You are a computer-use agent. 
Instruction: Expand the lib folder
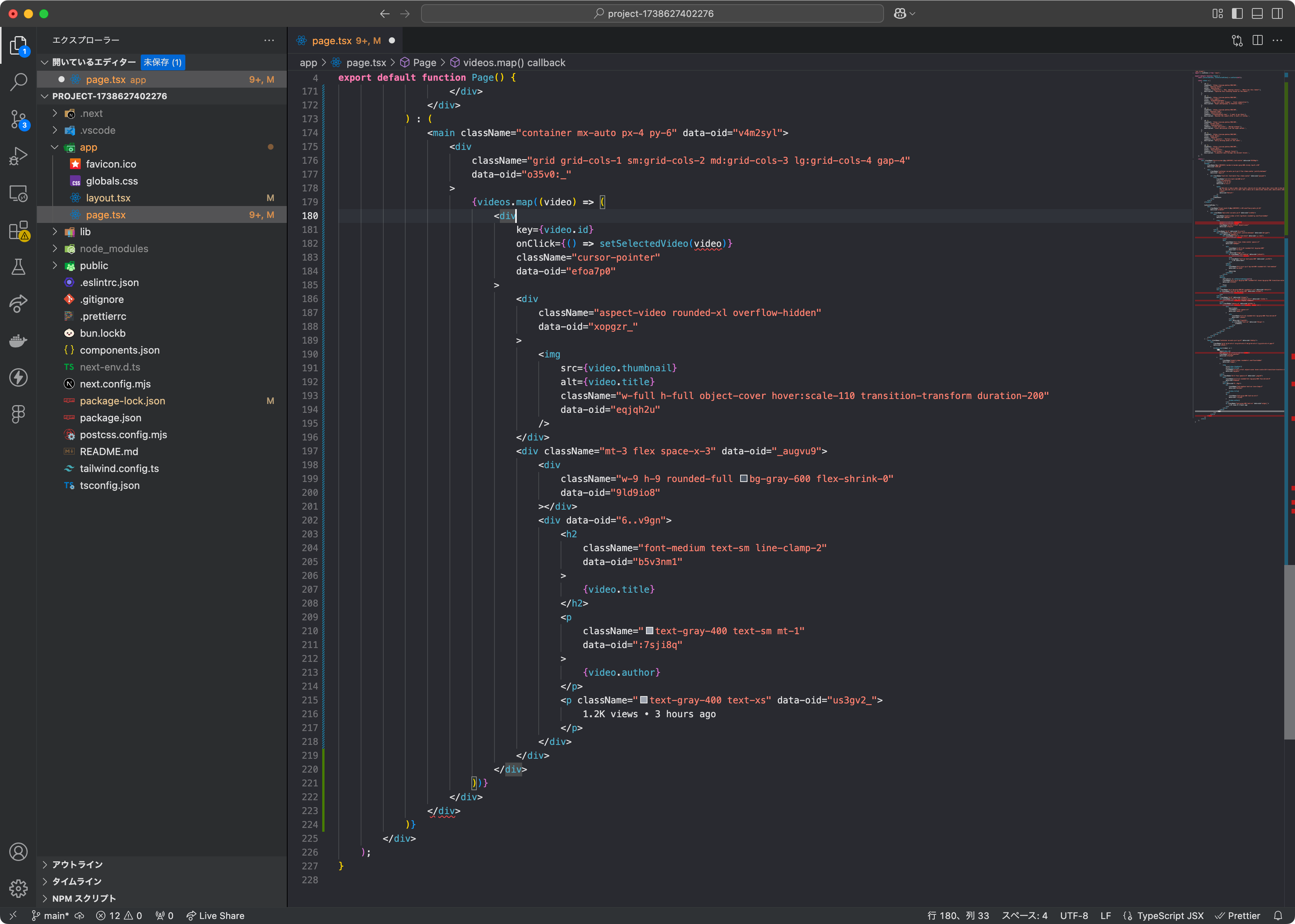click(x=55, y=231)
